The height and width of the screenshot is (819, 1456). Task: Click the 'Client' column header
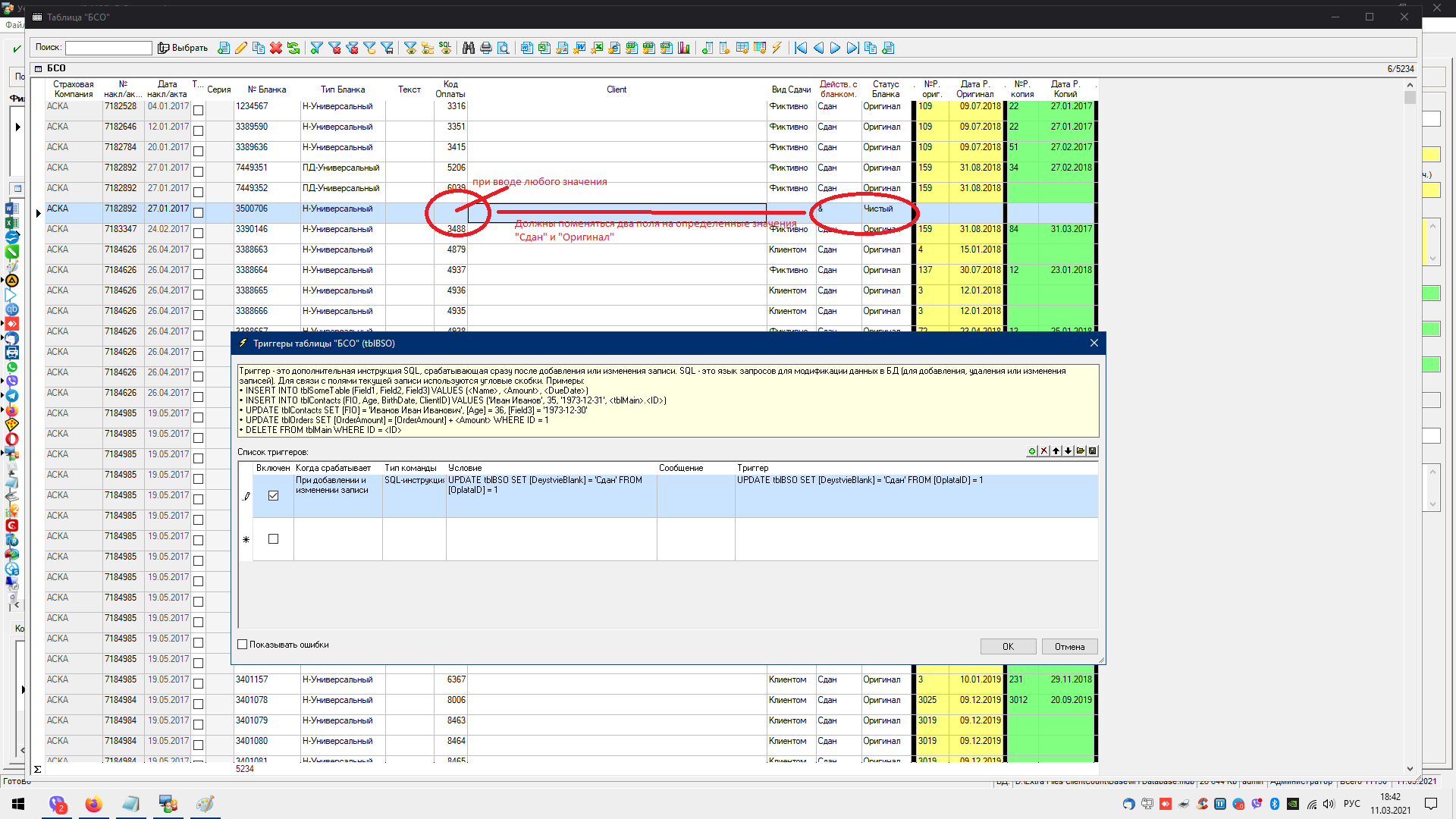pos(616,89)
